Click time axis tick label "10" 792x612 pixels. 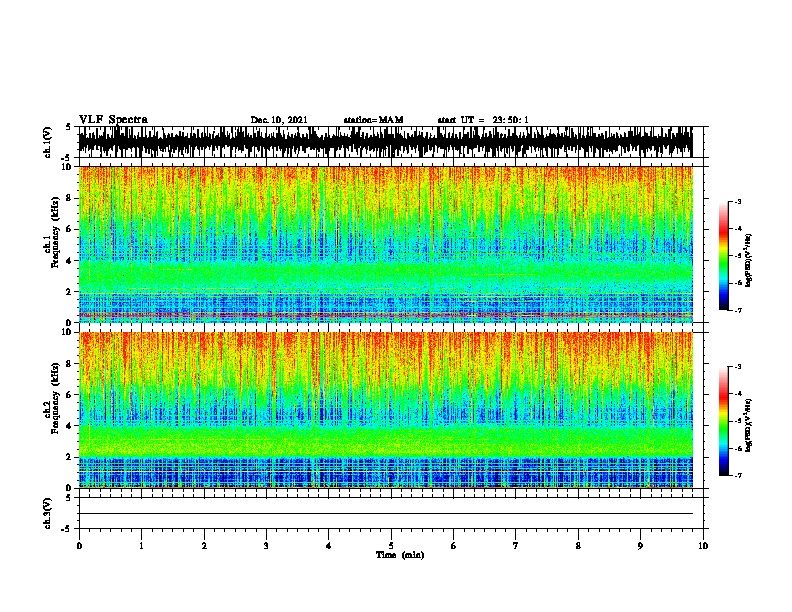pyautogui.click(x=703, y=546)
